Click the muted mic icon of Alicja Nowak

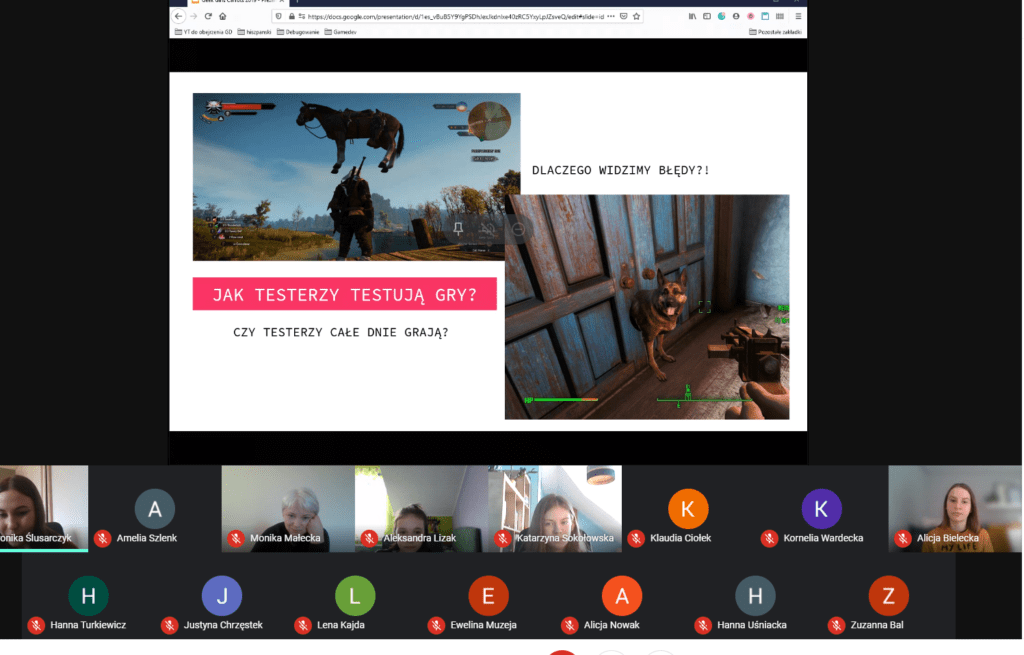tap(569, 626)
